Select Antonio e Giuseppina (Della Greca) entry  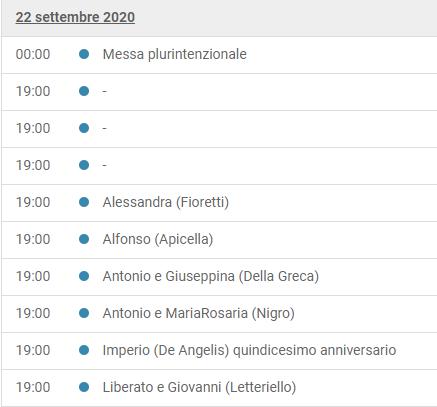pos(211,276)
